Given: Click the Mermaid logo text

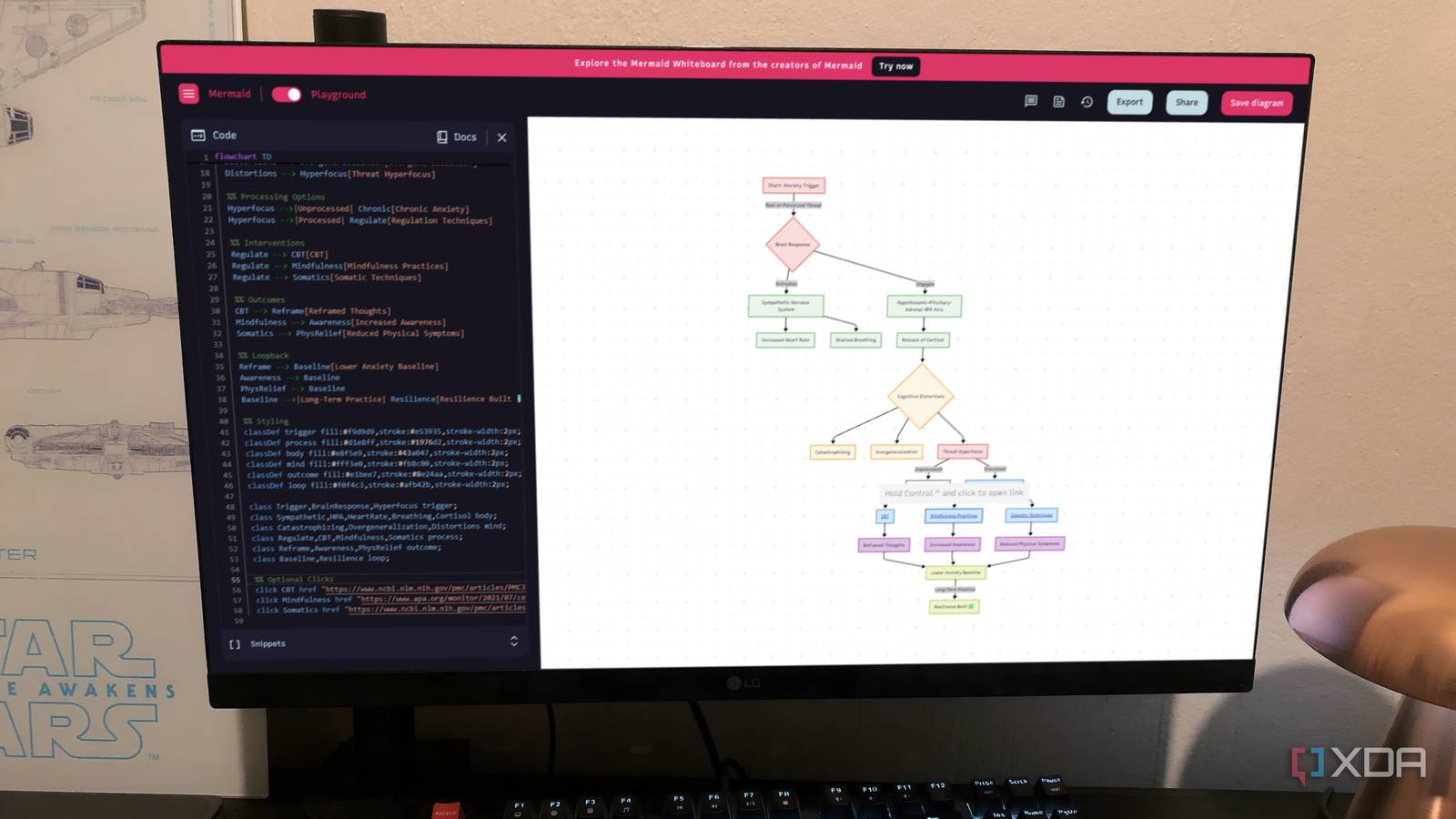Looking at the screenshot, I should click(x=229, y=94).
